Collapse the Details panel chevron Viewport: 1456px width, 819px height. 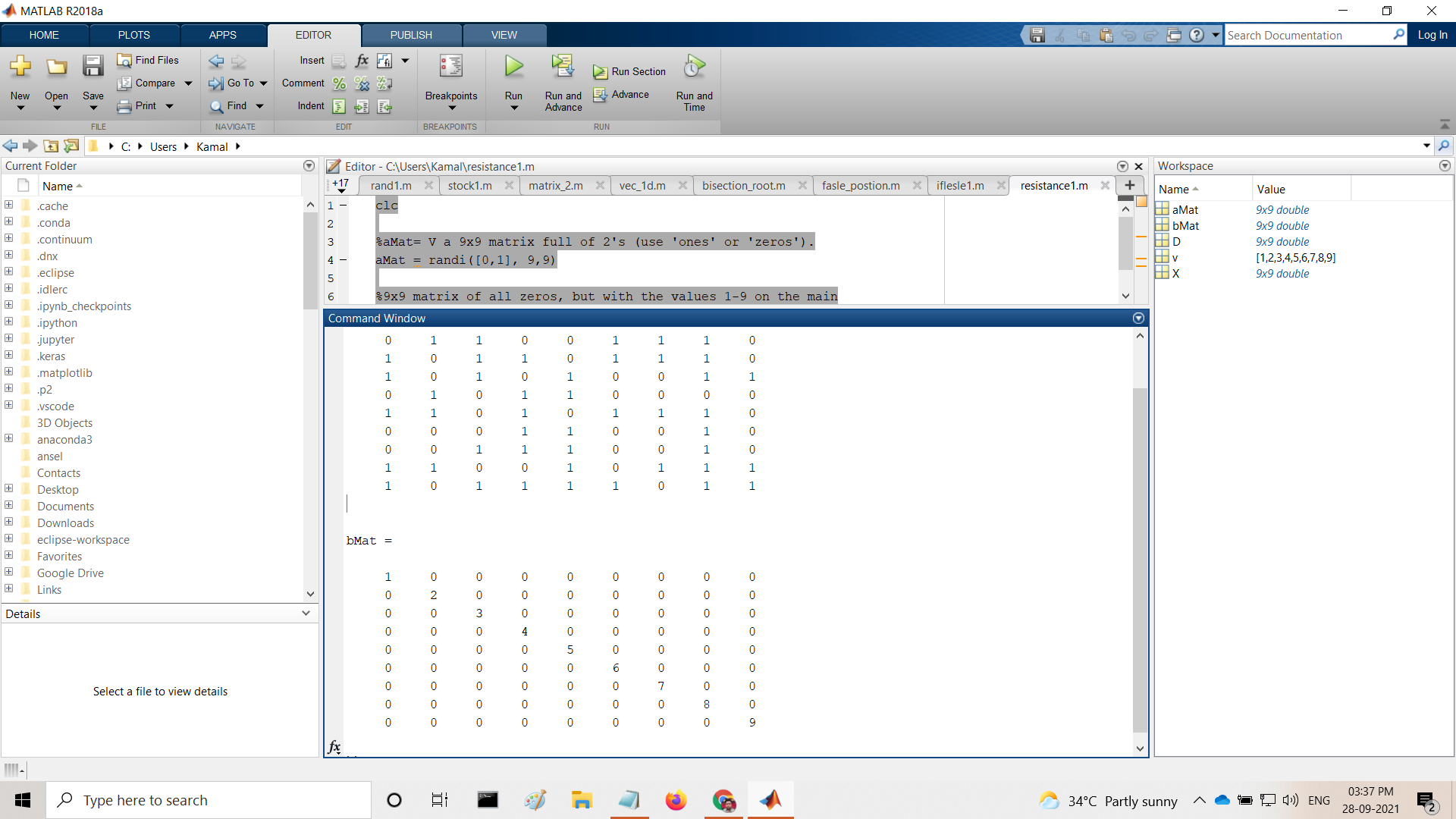pos(306,613)
